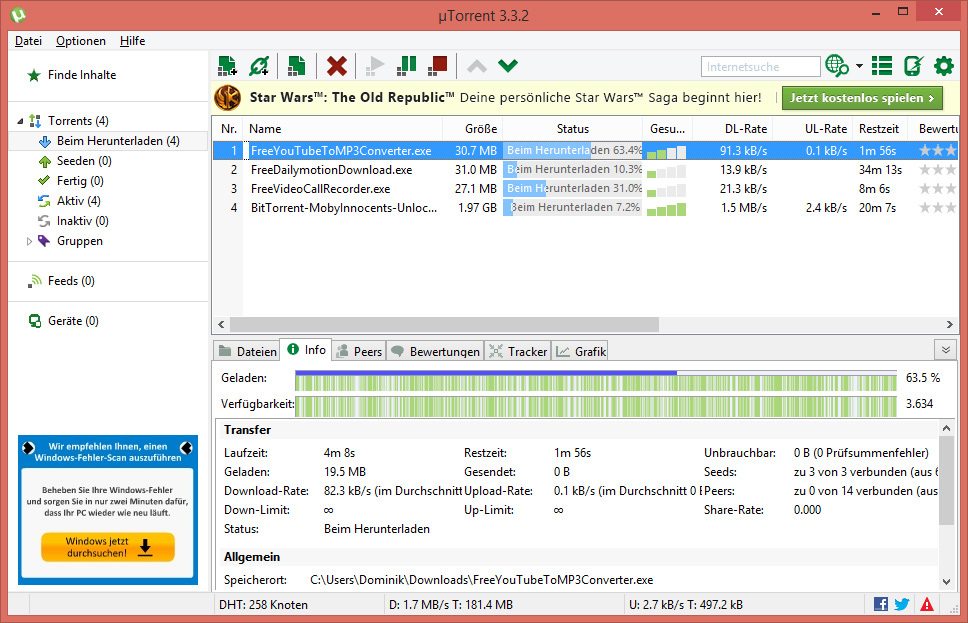Screen dimensions: 968x623
Task: Pause the selected torrent
Action: point(407,65)
